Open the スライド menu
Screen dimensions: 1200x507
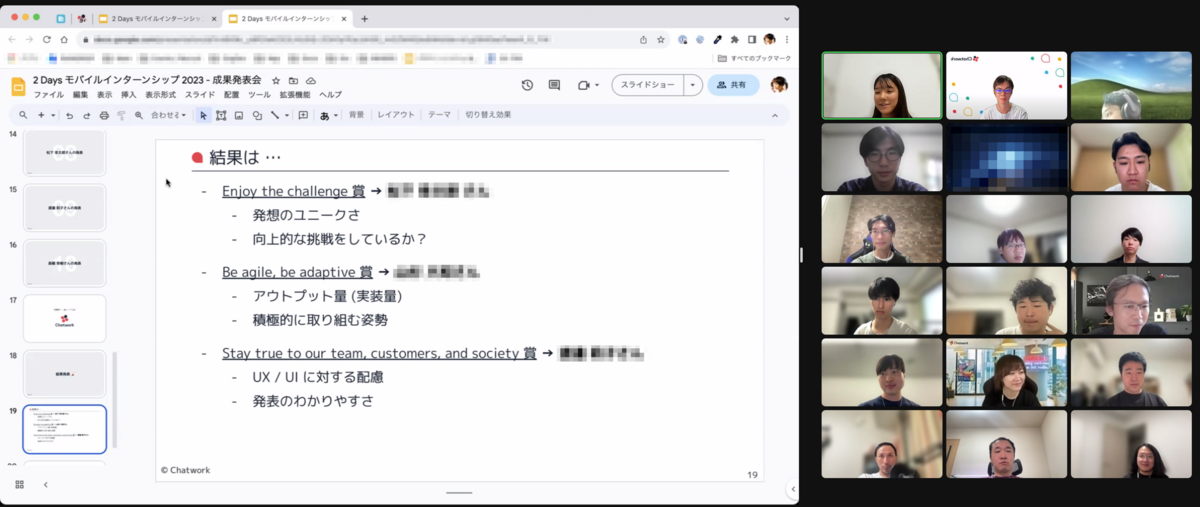200,95
